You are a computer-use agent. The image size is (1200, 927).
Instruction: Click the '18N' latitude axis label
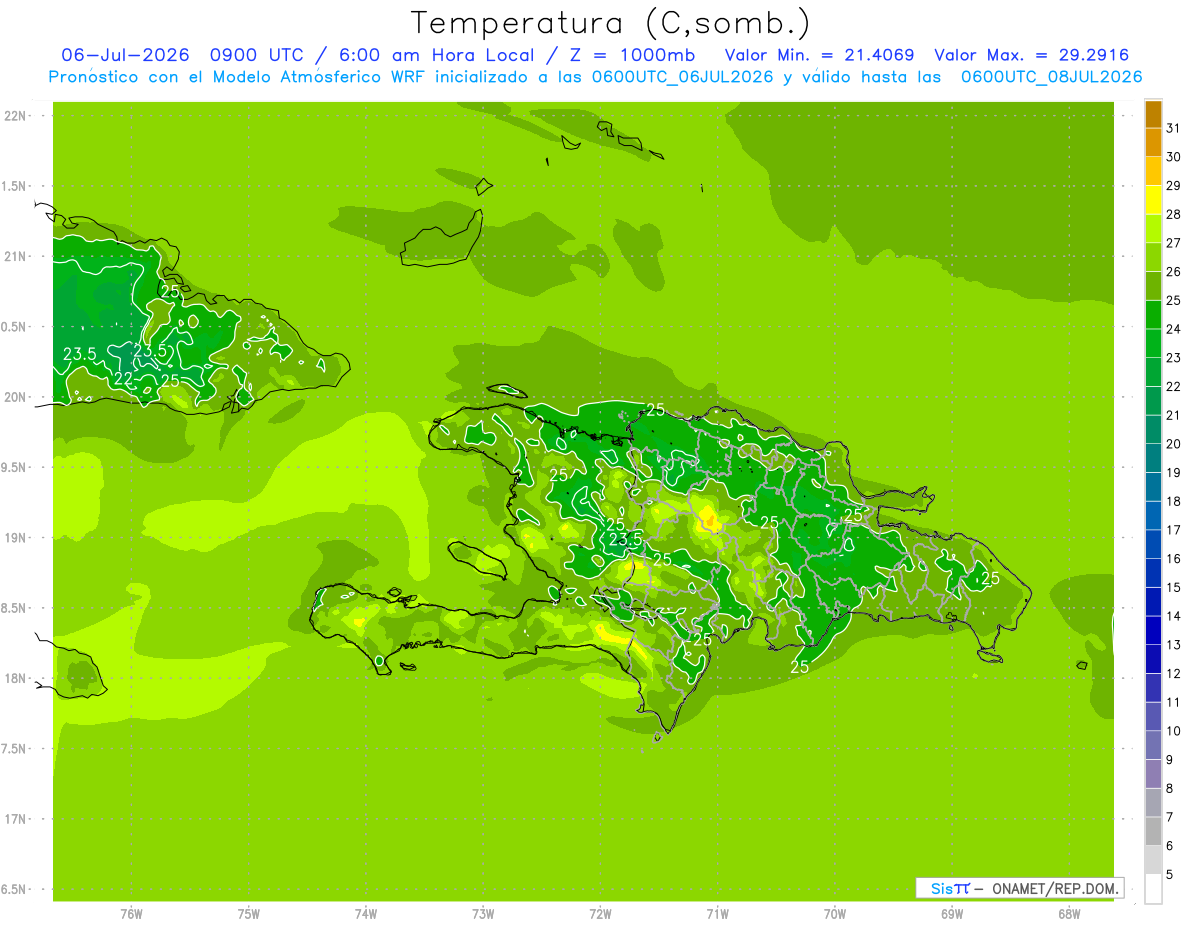click(x=16, y=678)
